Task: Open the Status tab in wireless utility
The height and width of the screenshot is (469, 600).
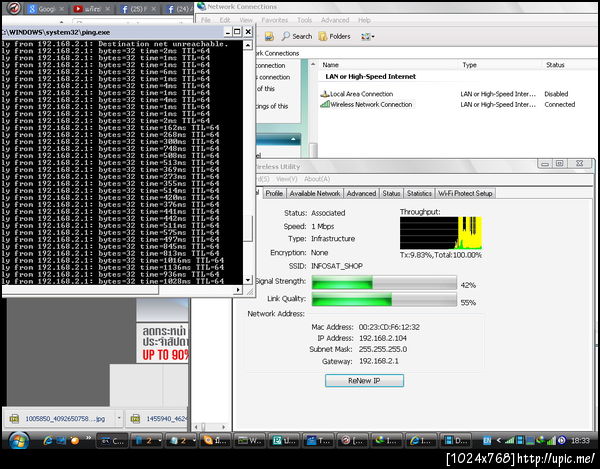Action: [391, 193]
